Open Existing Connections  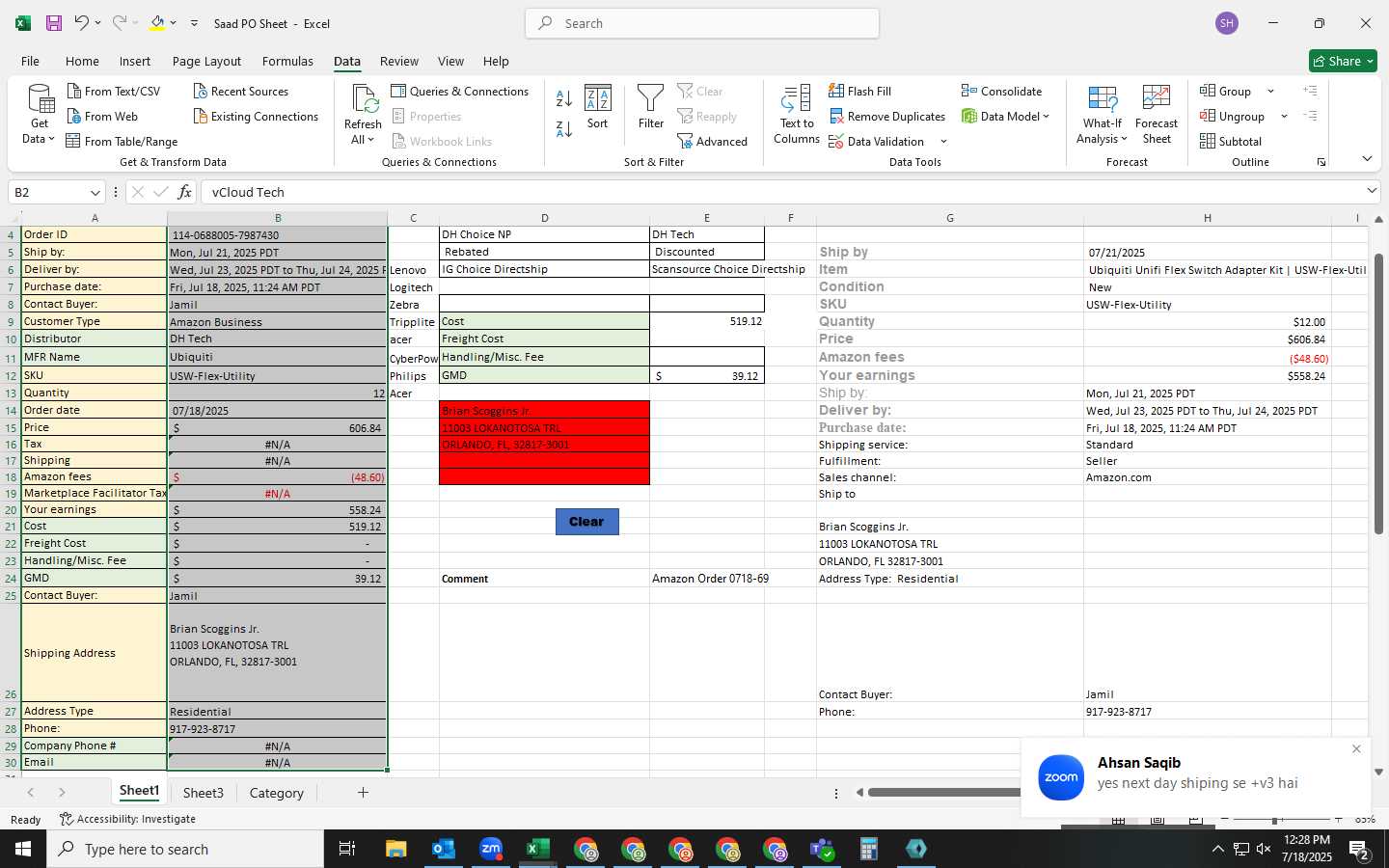(256, 116)
